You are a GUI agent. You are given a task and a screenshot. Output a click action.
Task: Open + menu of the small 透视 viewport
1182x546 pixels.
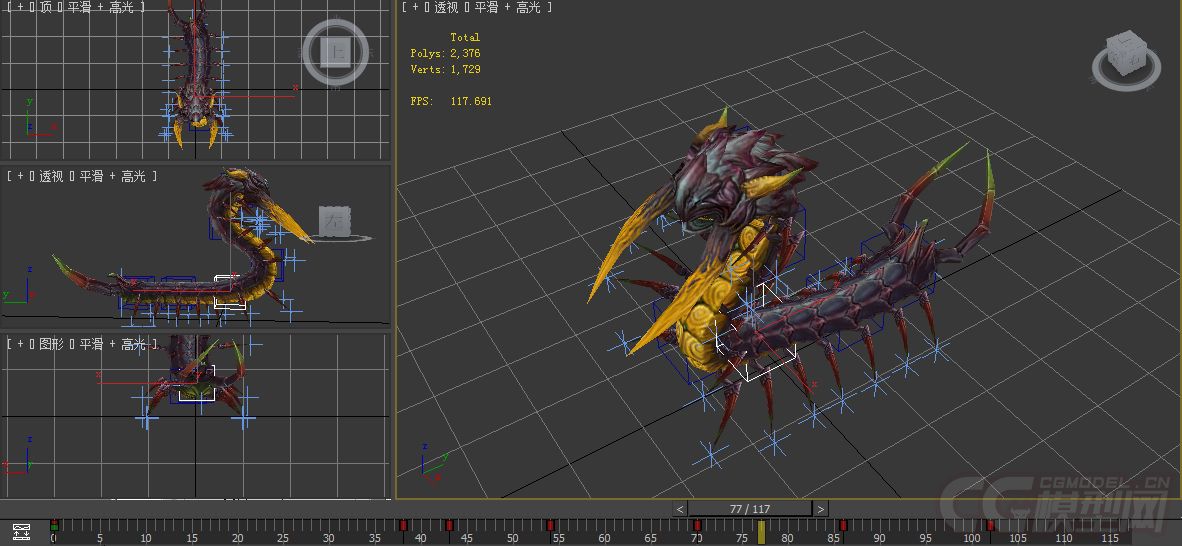[20, 176]
